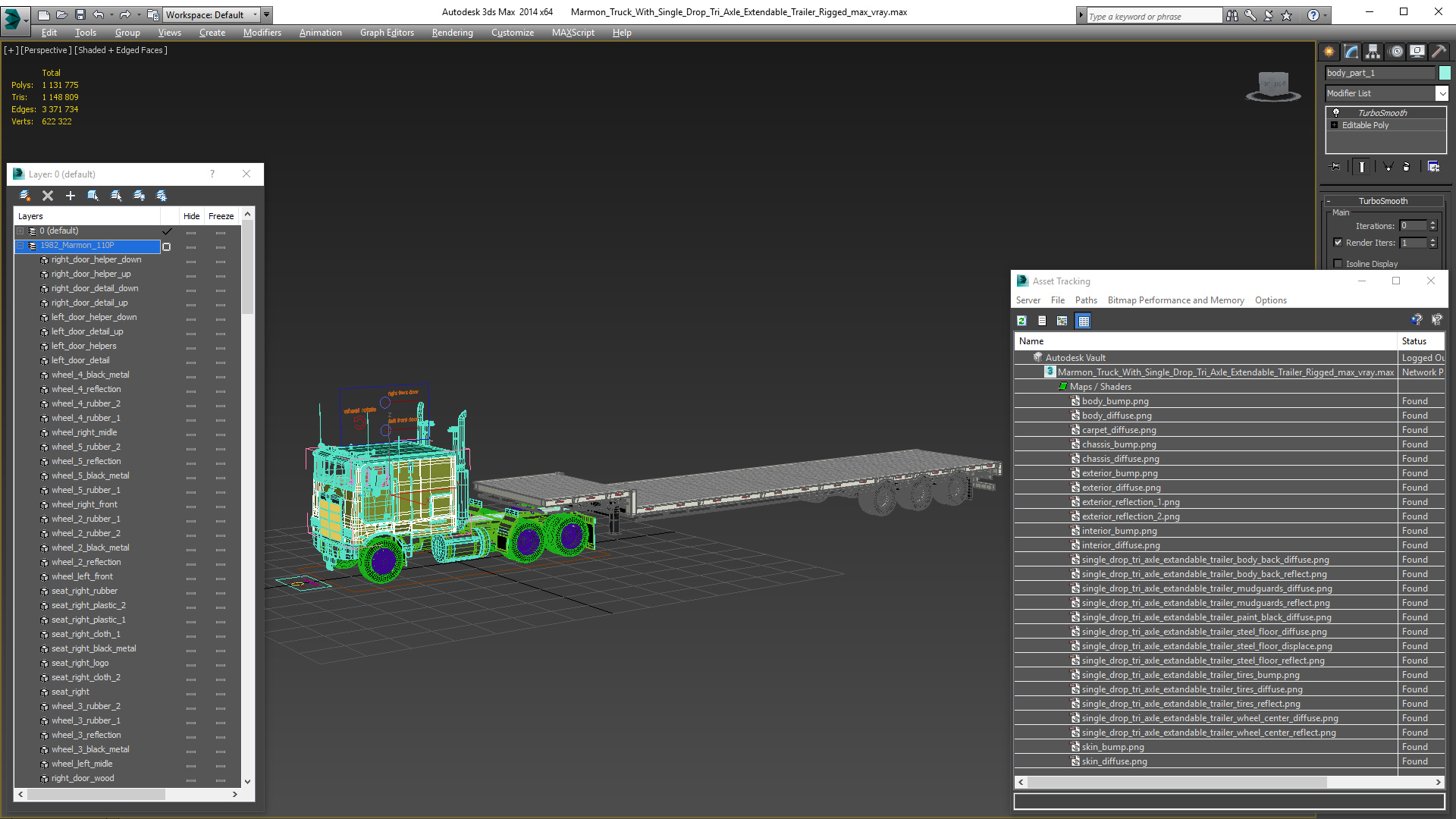Uncheck the Render Iters checkbox
Screen dimensions: 1456x819
1338,243
